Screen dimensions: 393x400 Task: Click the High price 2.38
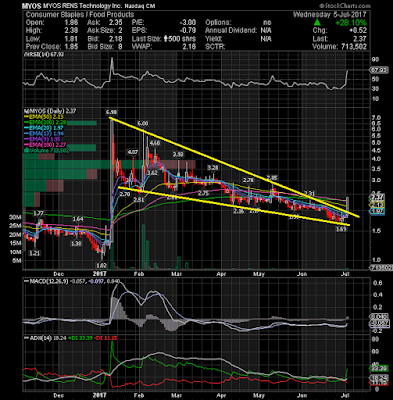coord(70,31)
